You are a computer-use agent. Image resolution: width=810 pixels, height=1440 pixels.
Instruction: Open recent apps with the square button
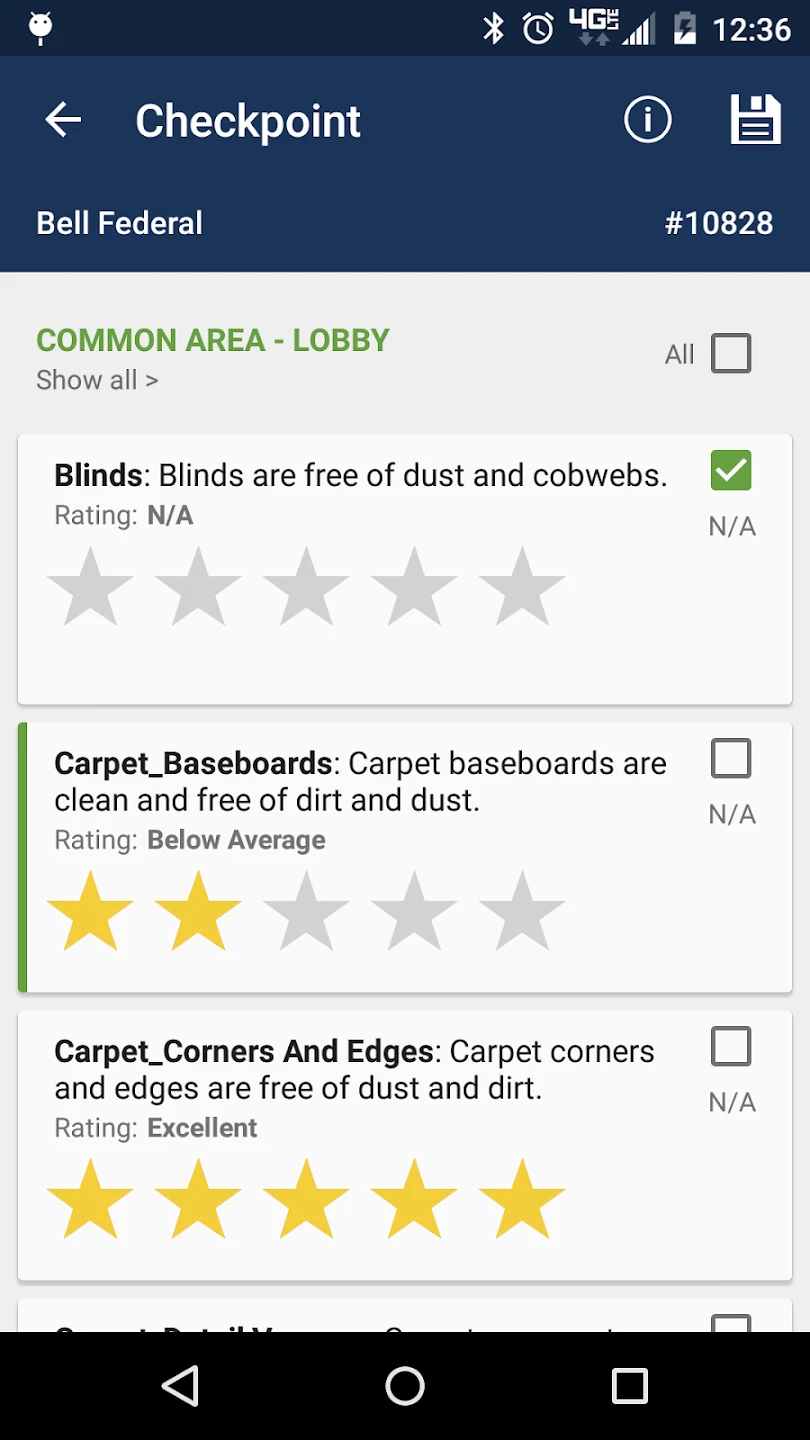pos(630,1386)
